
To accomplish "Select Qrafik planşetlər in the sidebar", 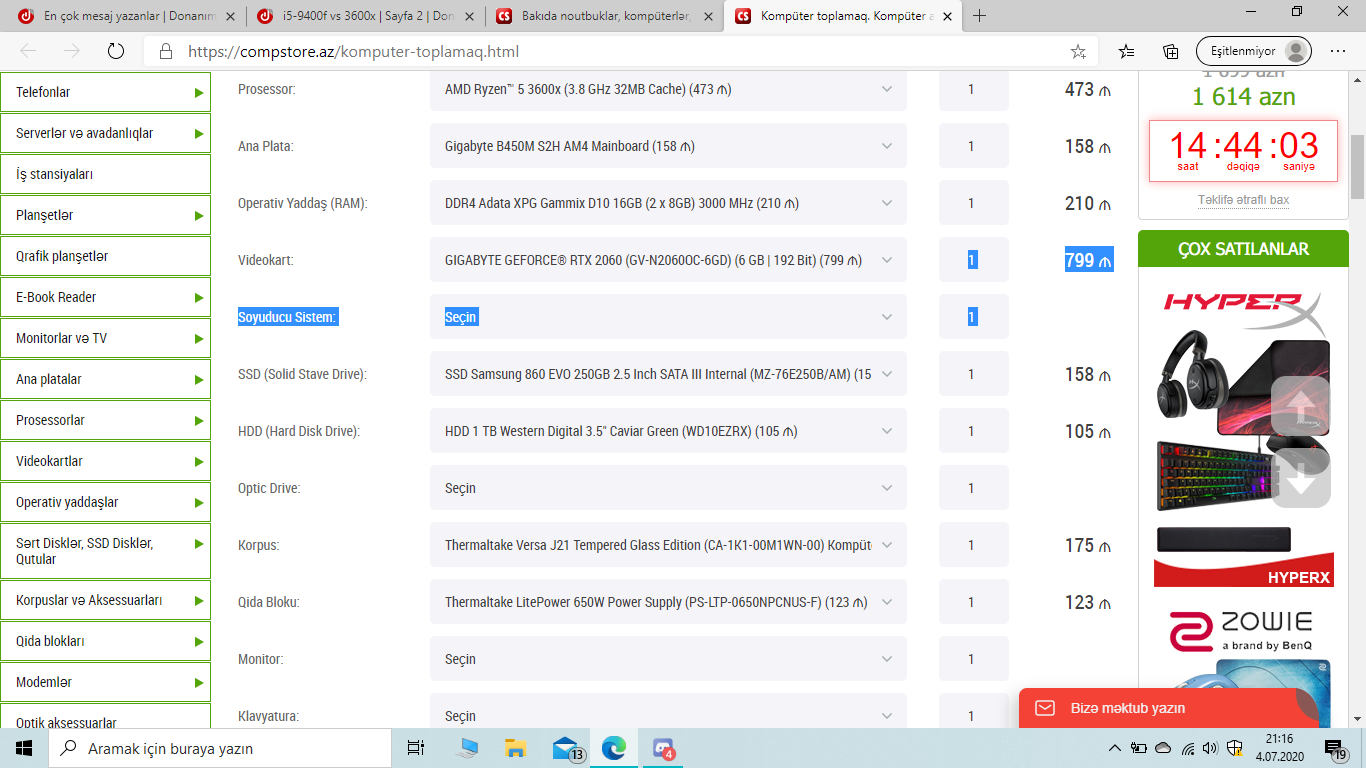I will tap(105, 256).
